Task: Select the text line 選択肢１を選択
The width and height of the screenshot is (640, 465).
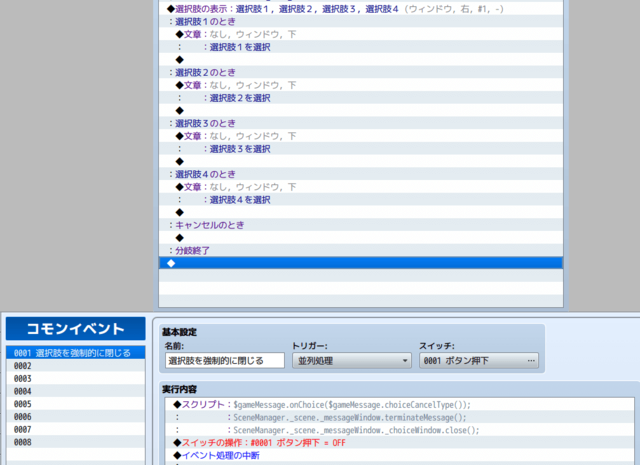Action: click(361, 47)
